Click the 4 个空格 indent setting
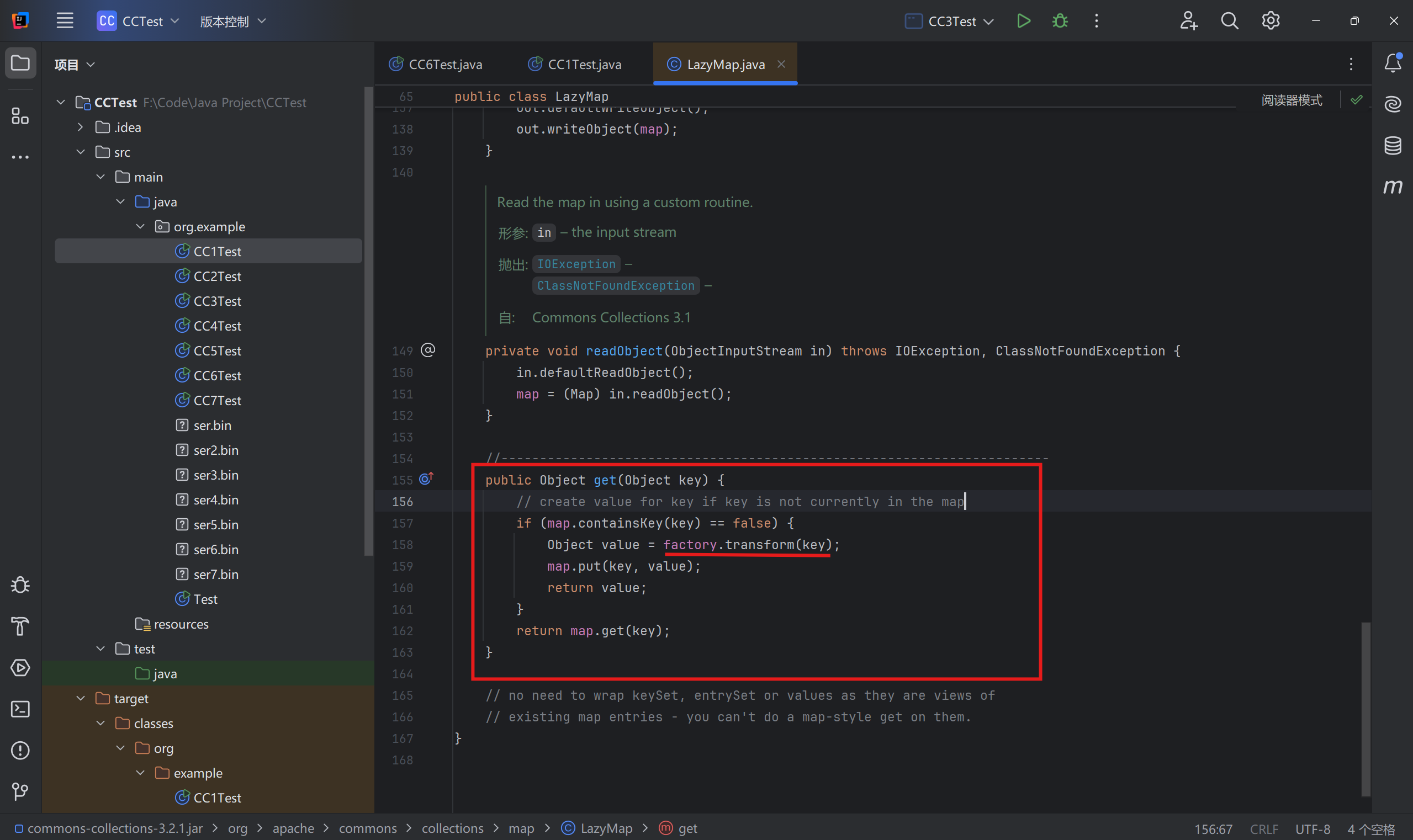 (1370, 830)
